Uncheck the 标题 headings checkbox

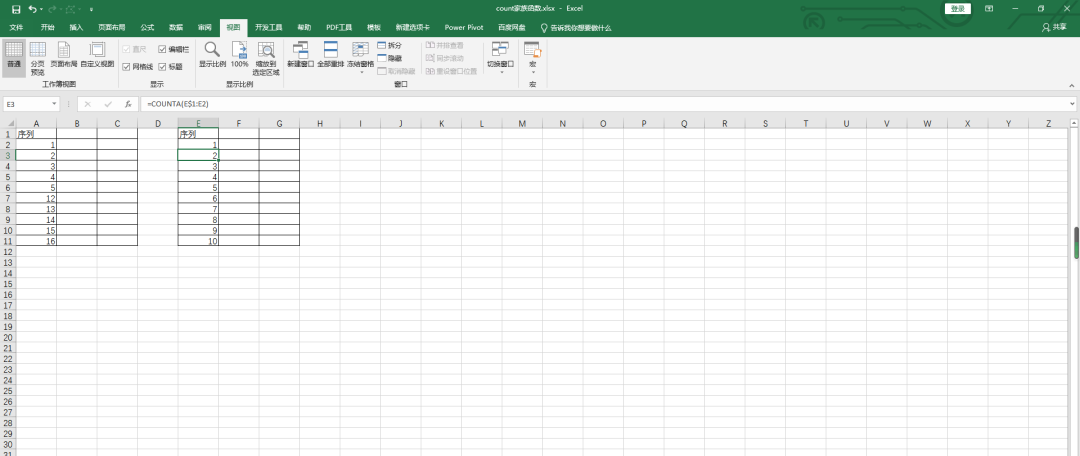tap(162, 67)
